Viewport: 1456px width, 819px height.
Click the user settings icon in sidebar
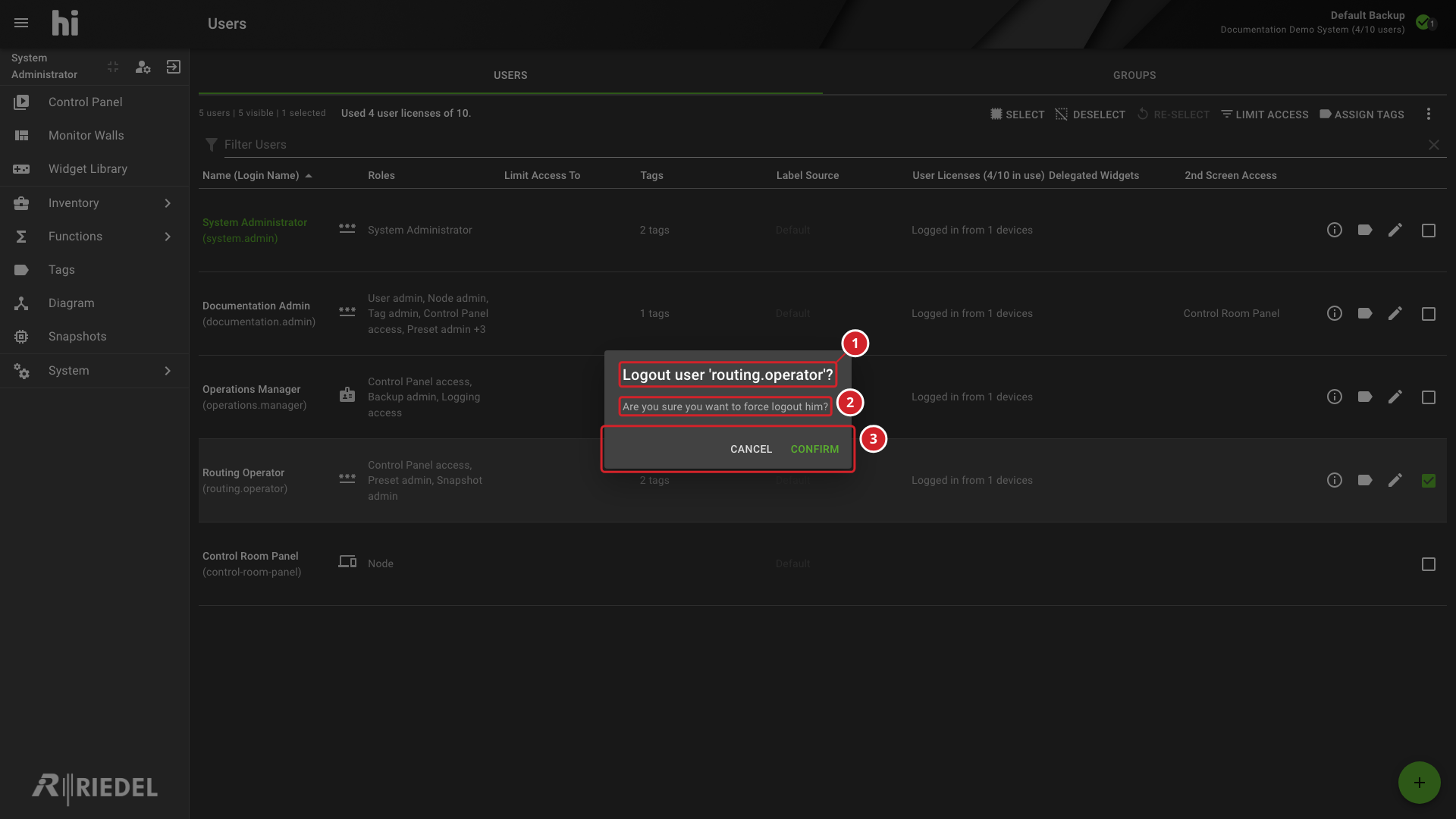pos(143,67)
